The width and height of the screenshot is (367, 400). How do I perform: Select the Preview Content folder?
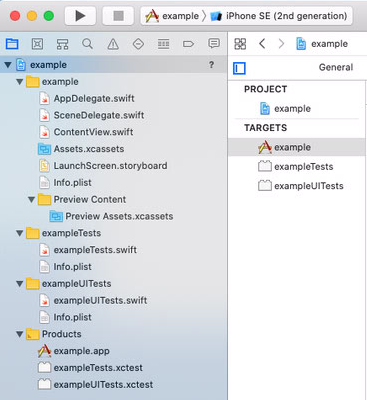114,199
